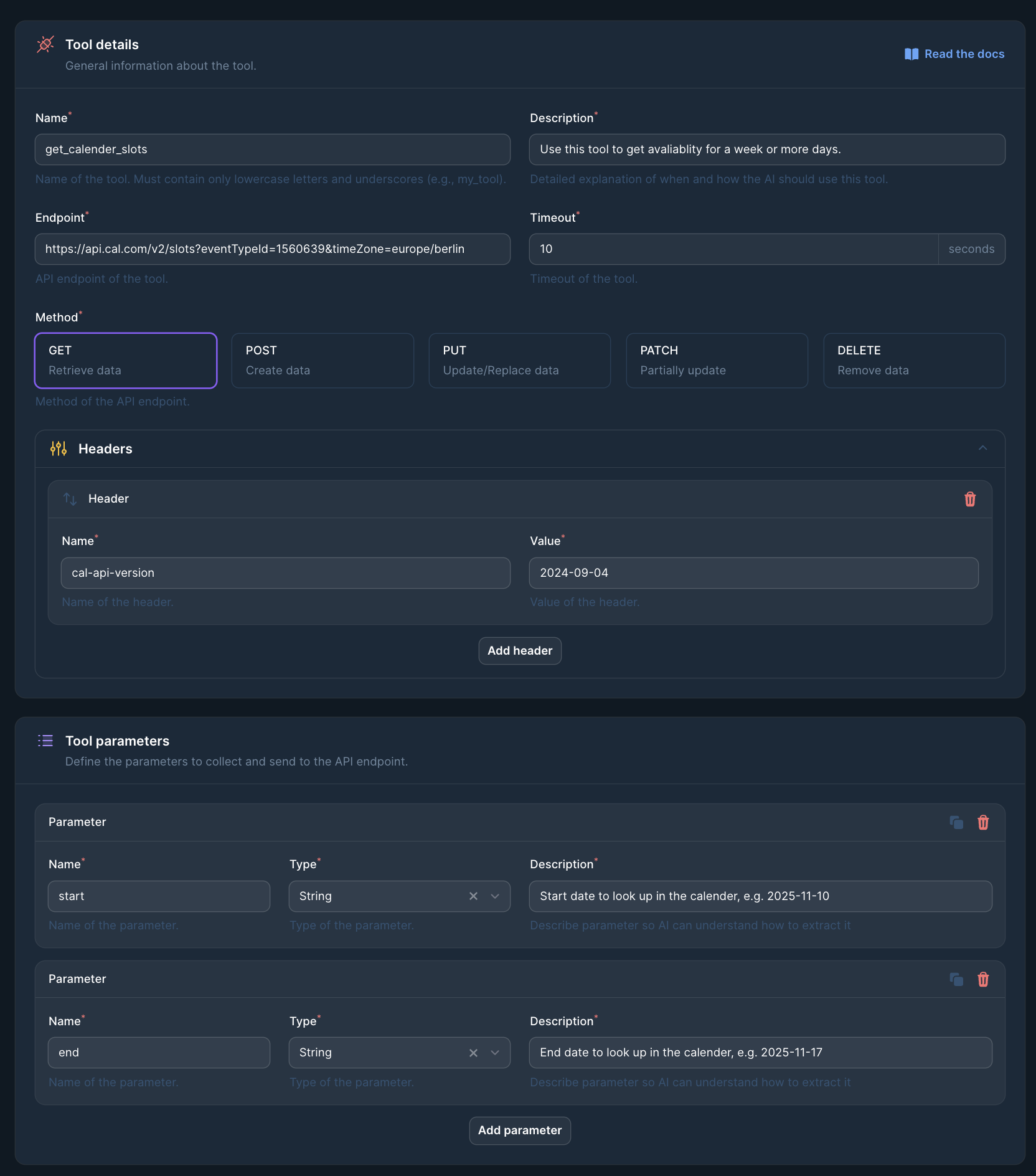
Task: Click the Tool parameters list icon
Action: pyautogui.click(x=45, y=740)
